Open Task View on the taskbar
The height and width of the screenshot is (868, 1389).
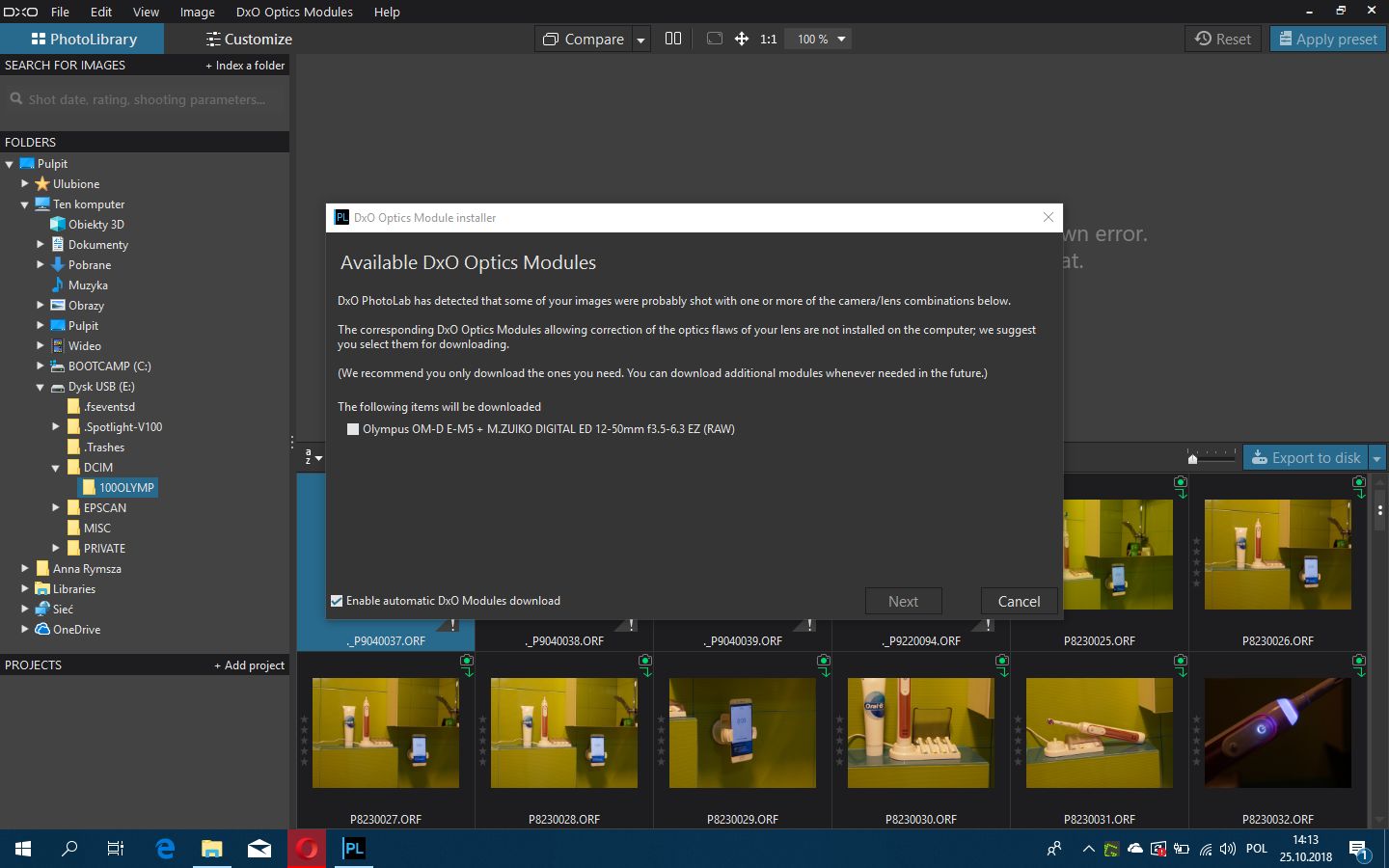pos(116,849)
